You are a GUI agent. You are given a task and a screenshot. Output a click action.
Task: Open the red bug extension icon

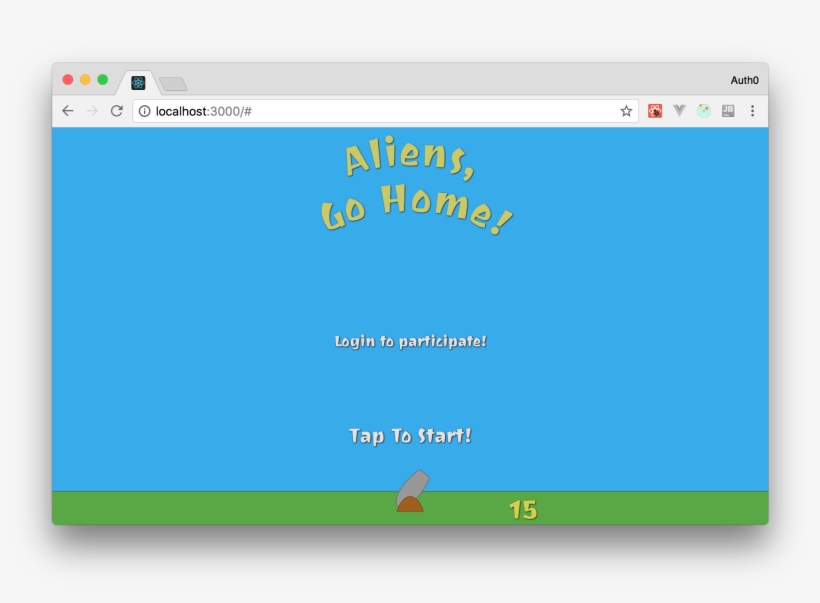coord(655,111)
